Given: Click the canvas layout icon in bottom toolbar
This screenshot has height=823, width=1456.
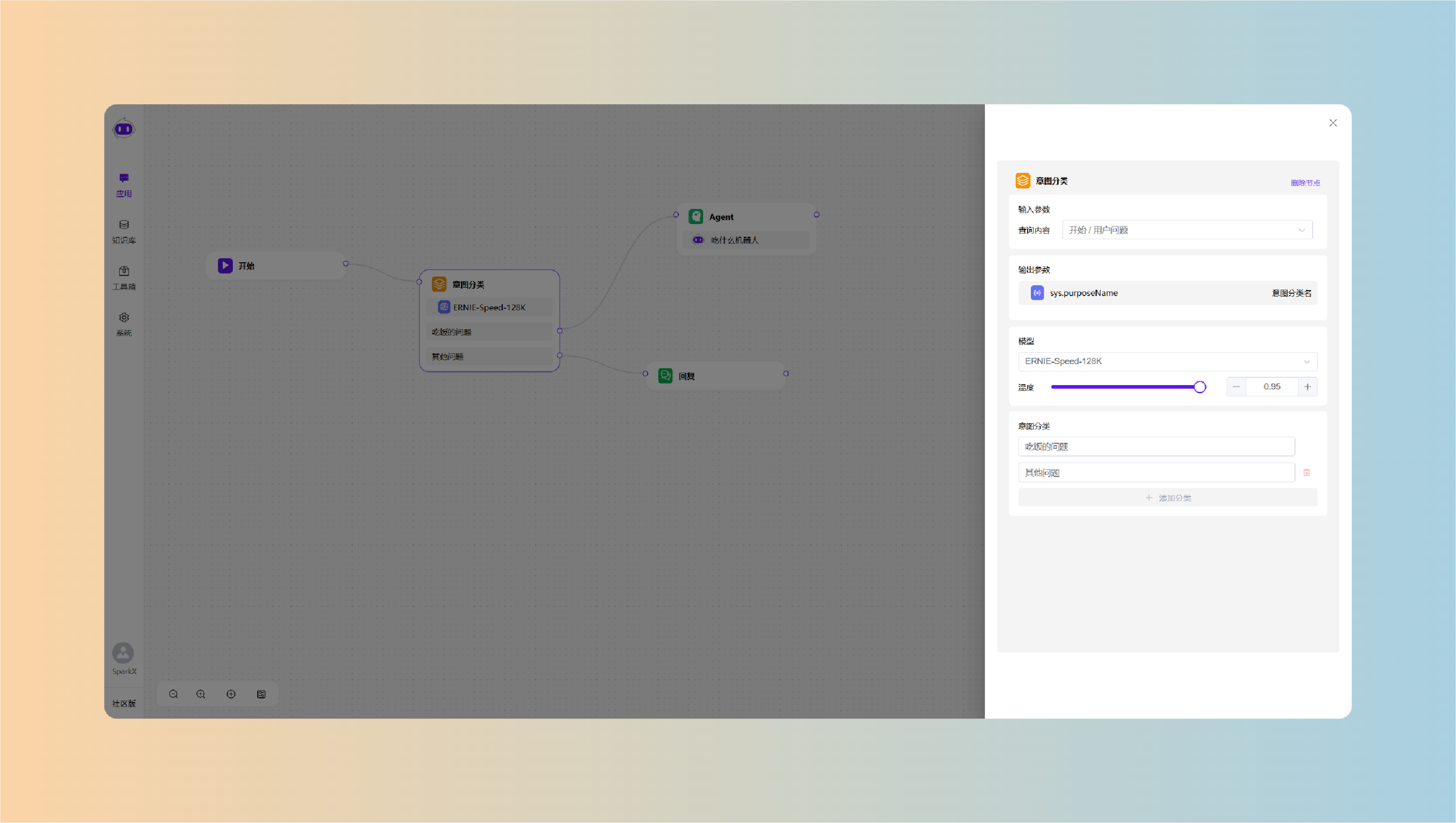Looking at the screenshot, I should pyautogui.click(x=261, y=694).
